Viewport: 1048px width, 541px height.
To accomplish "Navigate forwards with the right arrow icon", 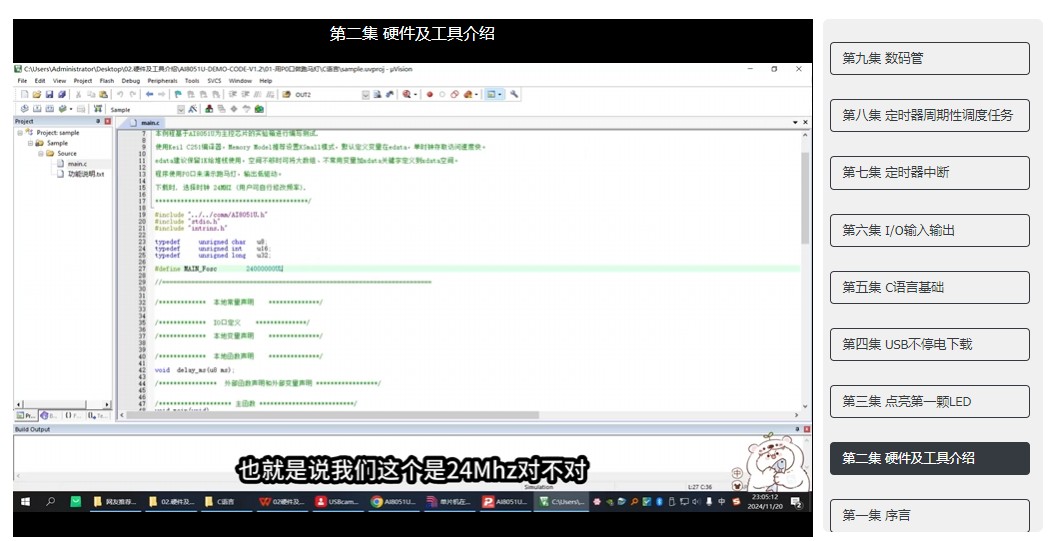I will (162, 94).
